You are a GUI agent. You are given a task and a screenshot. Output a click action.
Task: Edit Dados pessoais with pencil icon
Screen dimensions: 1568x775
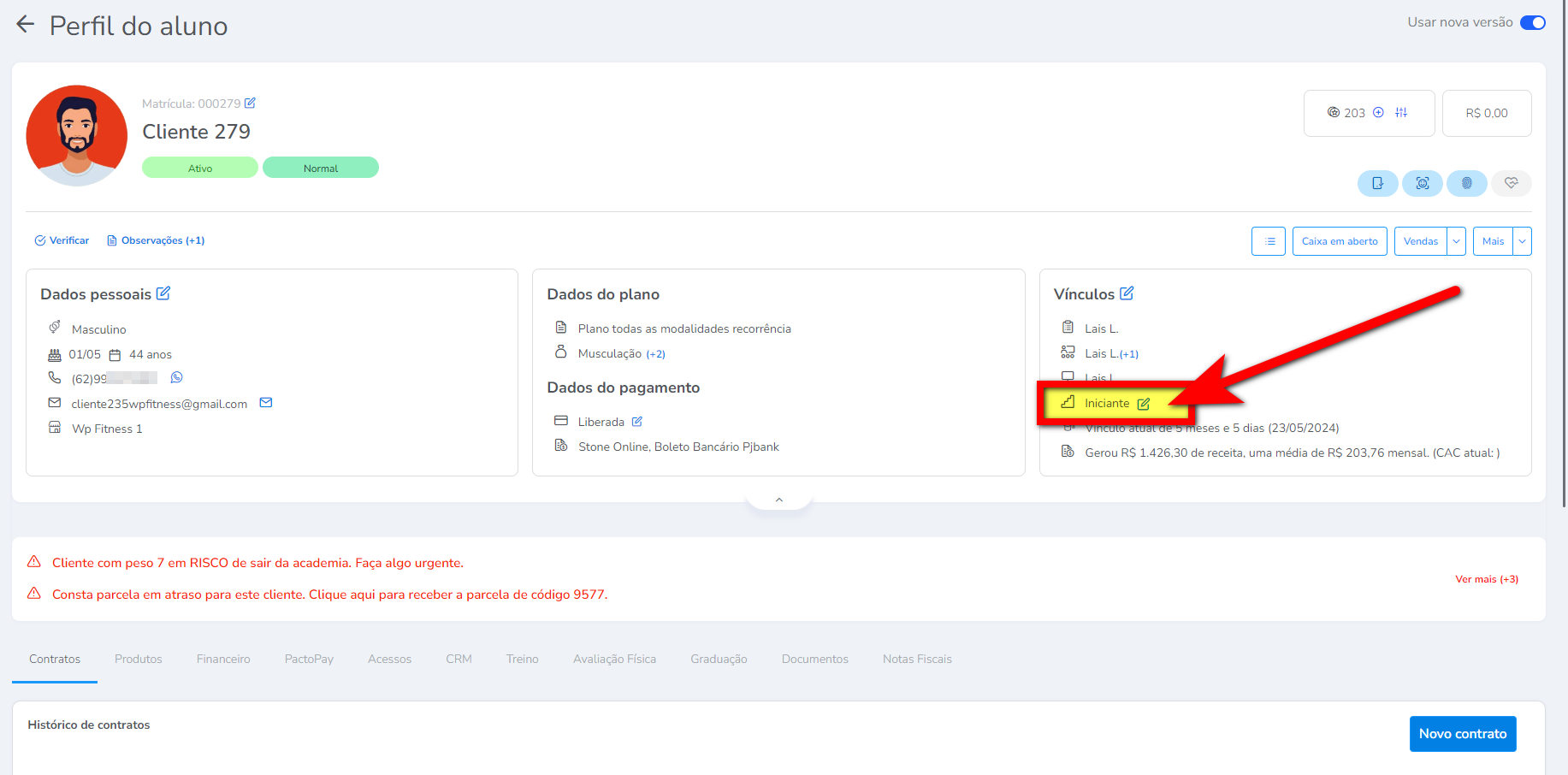pos(163,293)
